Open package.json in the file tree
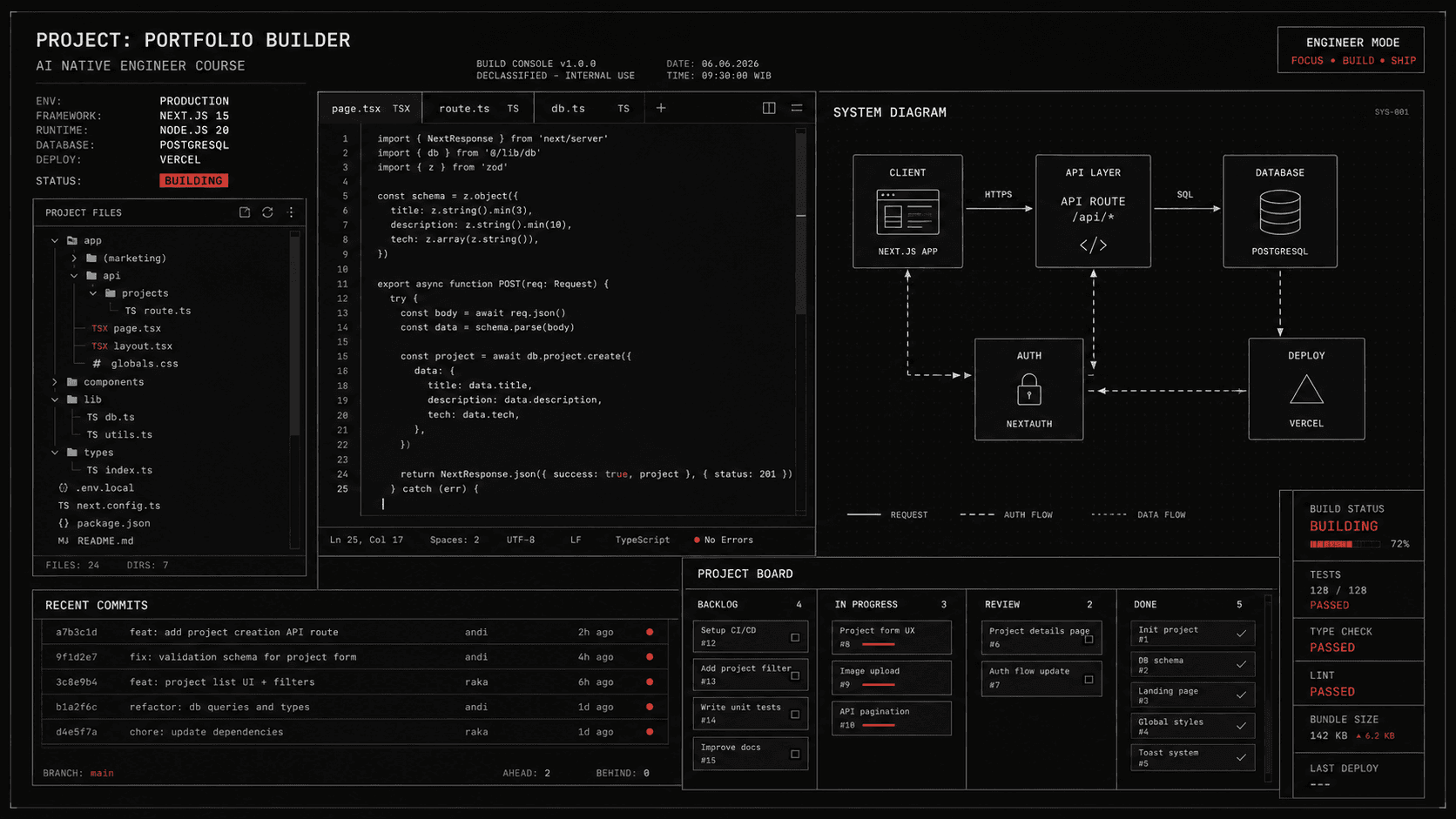This screenshot has width=1456, height=819. (x=104, y=523)
